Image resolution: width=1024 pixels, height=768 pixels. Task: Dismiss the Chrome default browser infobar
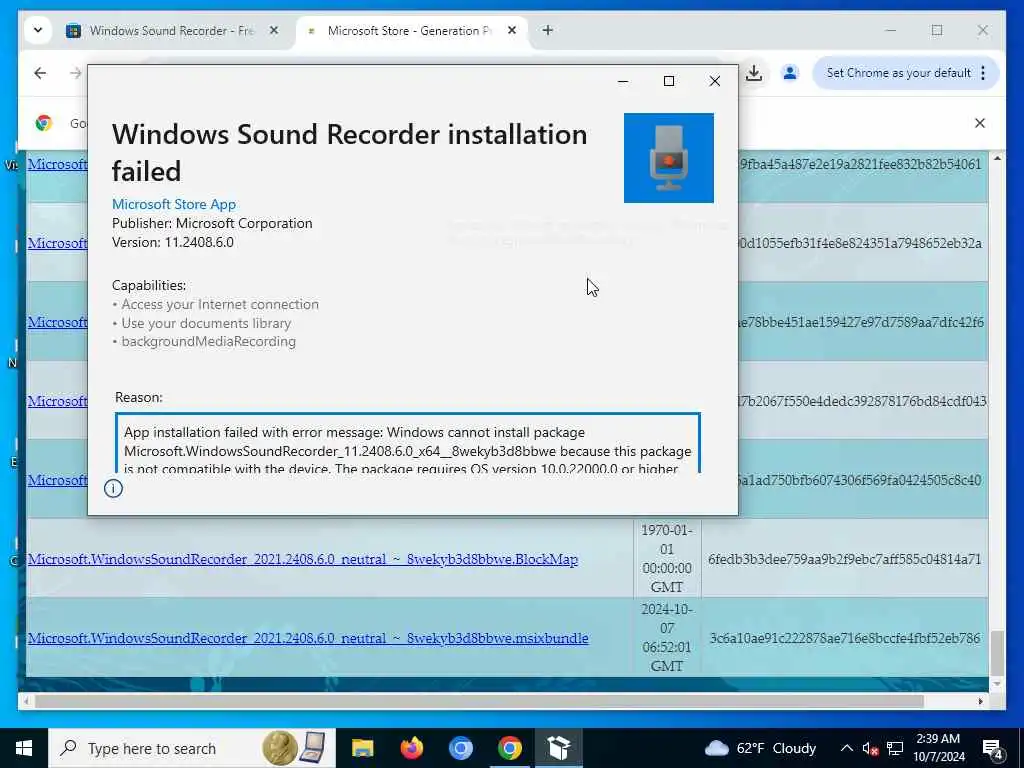click(x=980, y=123)
